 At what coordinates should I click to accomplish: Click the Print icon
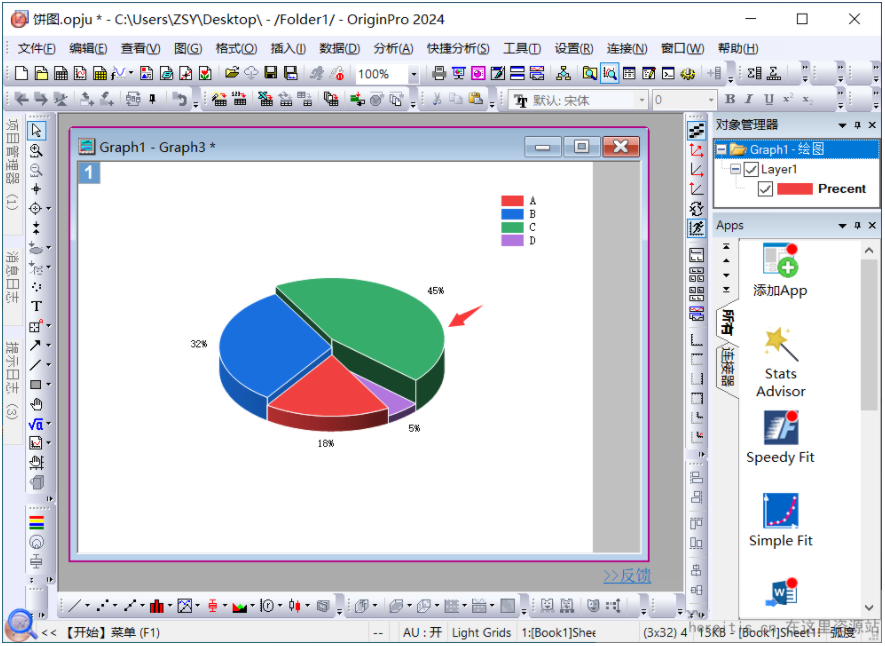coord(439,73)
